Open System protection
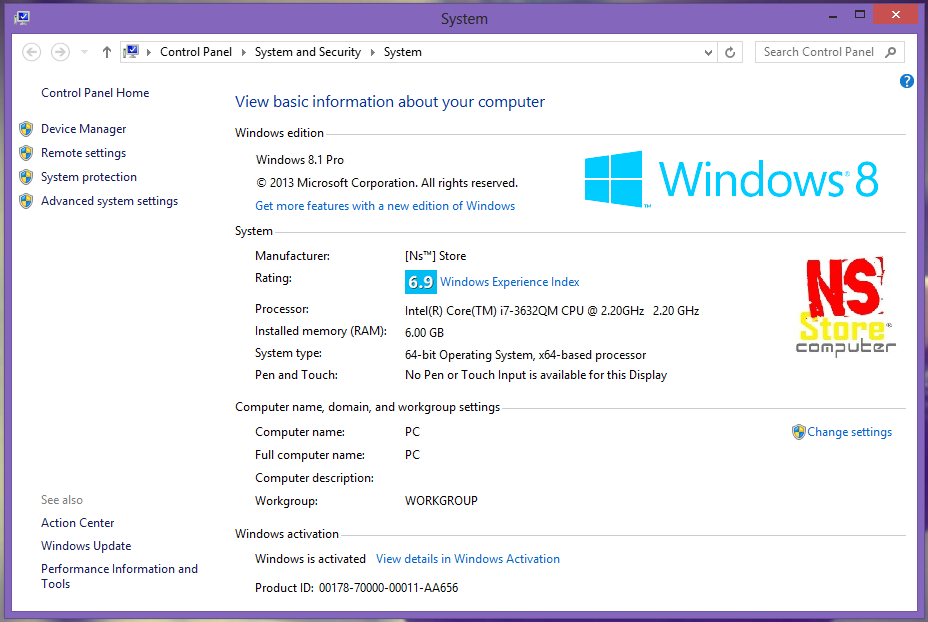928x622 pixels. (x=89, y=177)
